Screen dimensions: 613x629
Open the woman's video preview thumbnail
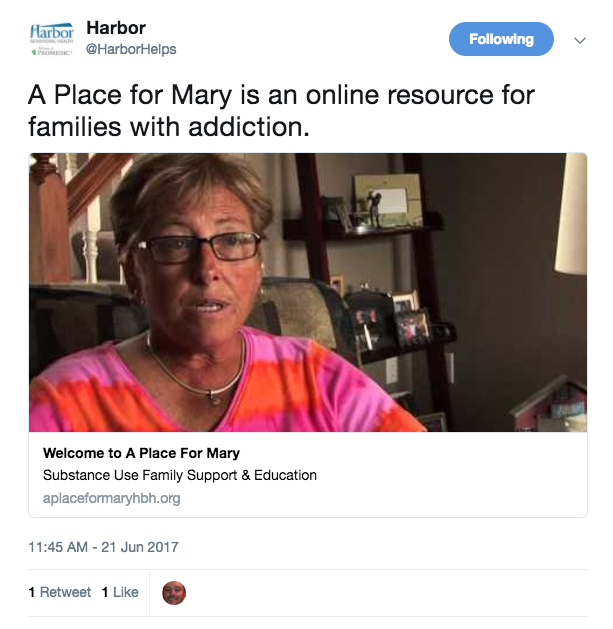[308, 292]
